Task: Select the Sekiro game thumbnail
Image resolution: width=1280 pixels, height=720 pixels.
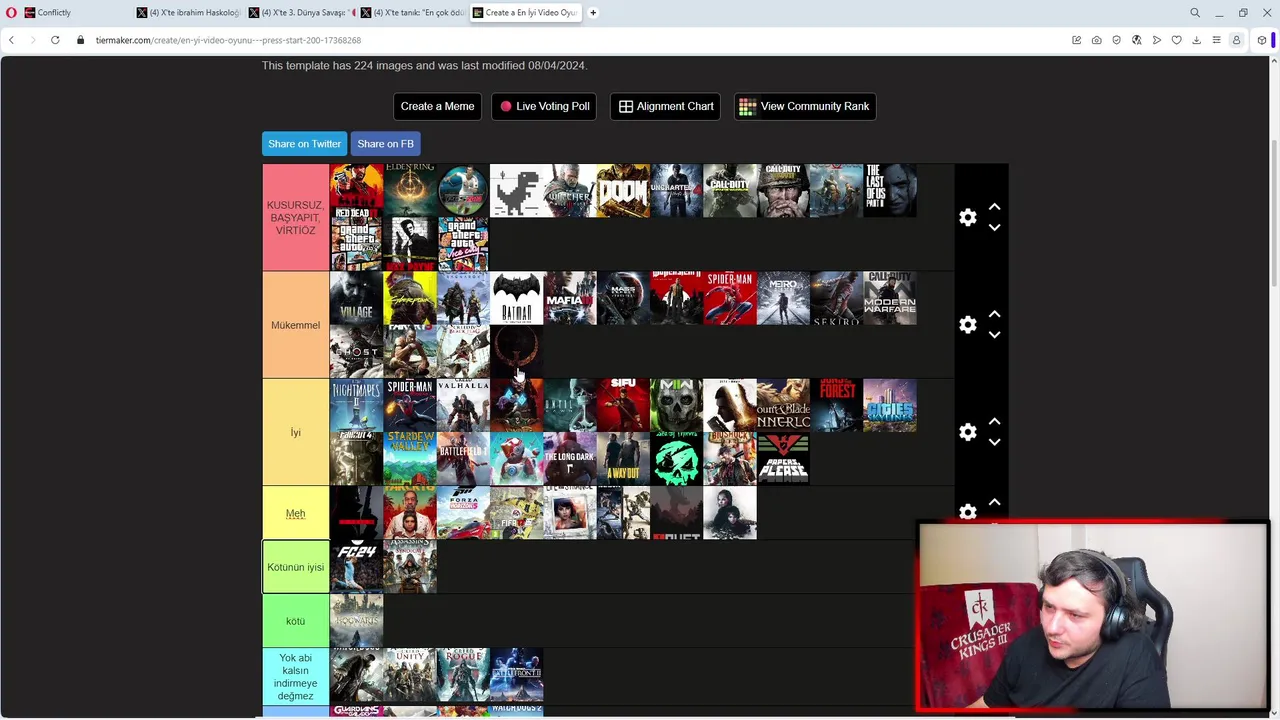Action: coord(836,298)
